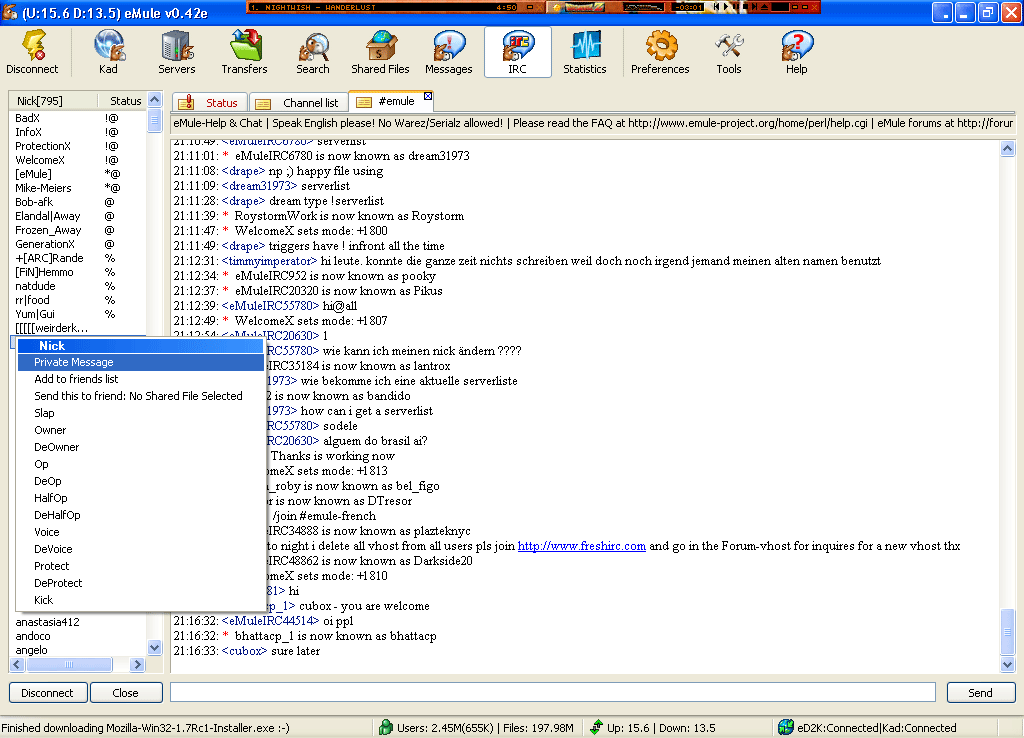The height and width of the screenshot is (738, 1024).
Task: Choose DeVoice from the nick menu
Action: pyautogui.click(x=140, y=549)
